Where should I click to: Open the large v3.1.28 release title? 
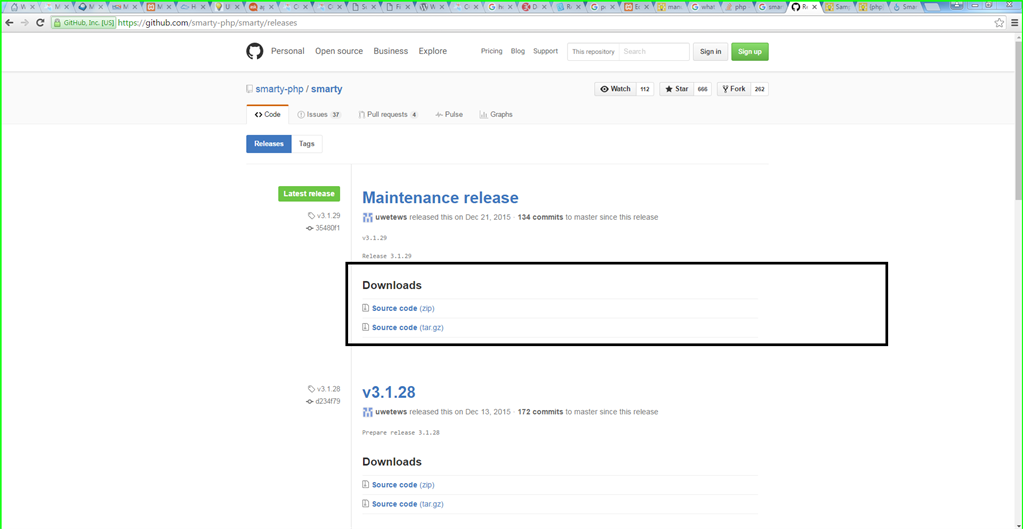pos(389,393)
